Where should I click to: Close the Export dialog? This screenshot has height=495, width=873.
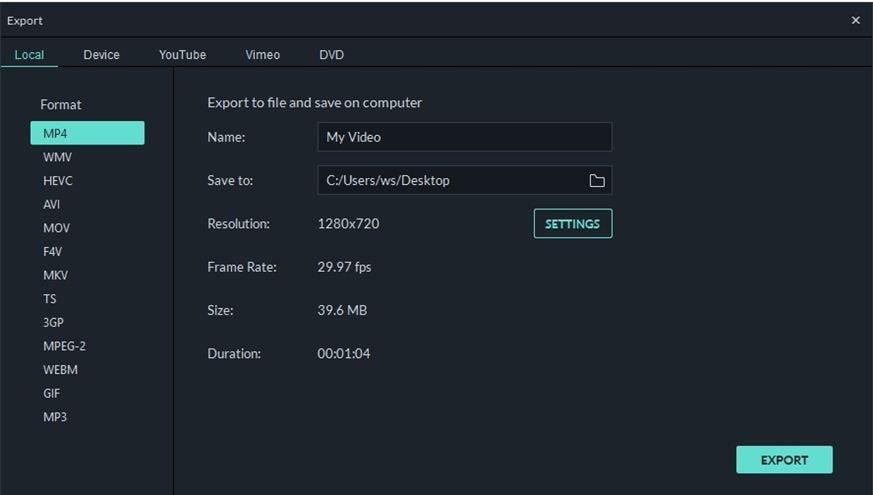coord(855,20)
